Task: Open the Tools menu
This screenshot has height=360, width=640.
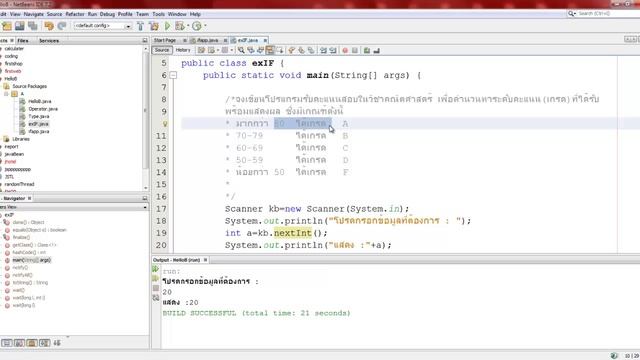Action: (158, 14)
